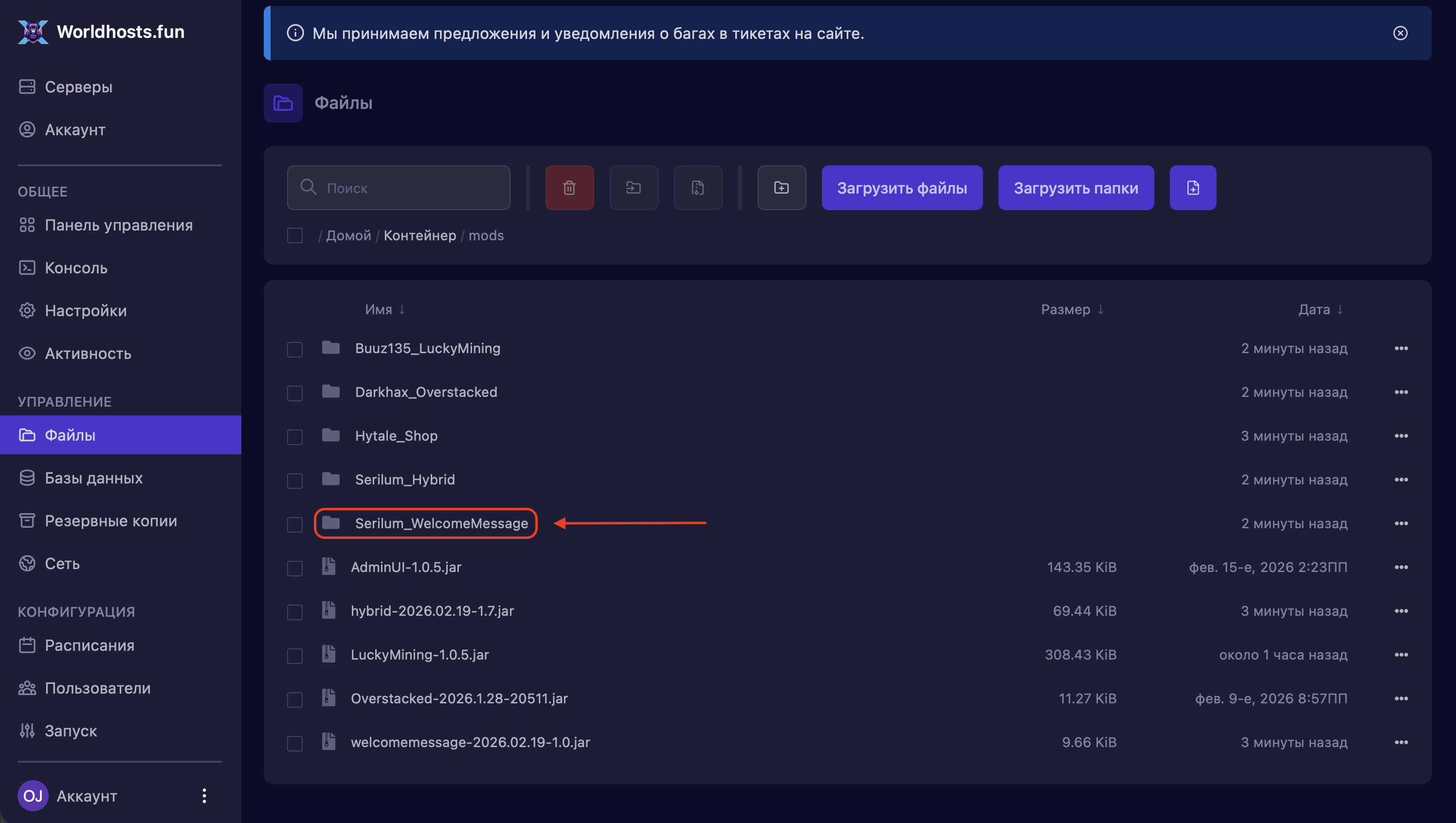The height and width of the screenshot is (823, 1456).
Task: Open options for AdminUI-1.0.5.jar
Action: click(1401, 567)
